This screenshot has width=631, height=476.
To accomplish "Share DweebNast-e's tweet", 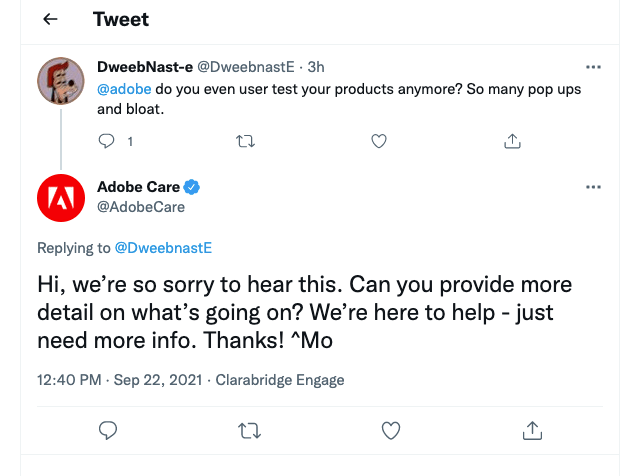I will tap(512, 141).
